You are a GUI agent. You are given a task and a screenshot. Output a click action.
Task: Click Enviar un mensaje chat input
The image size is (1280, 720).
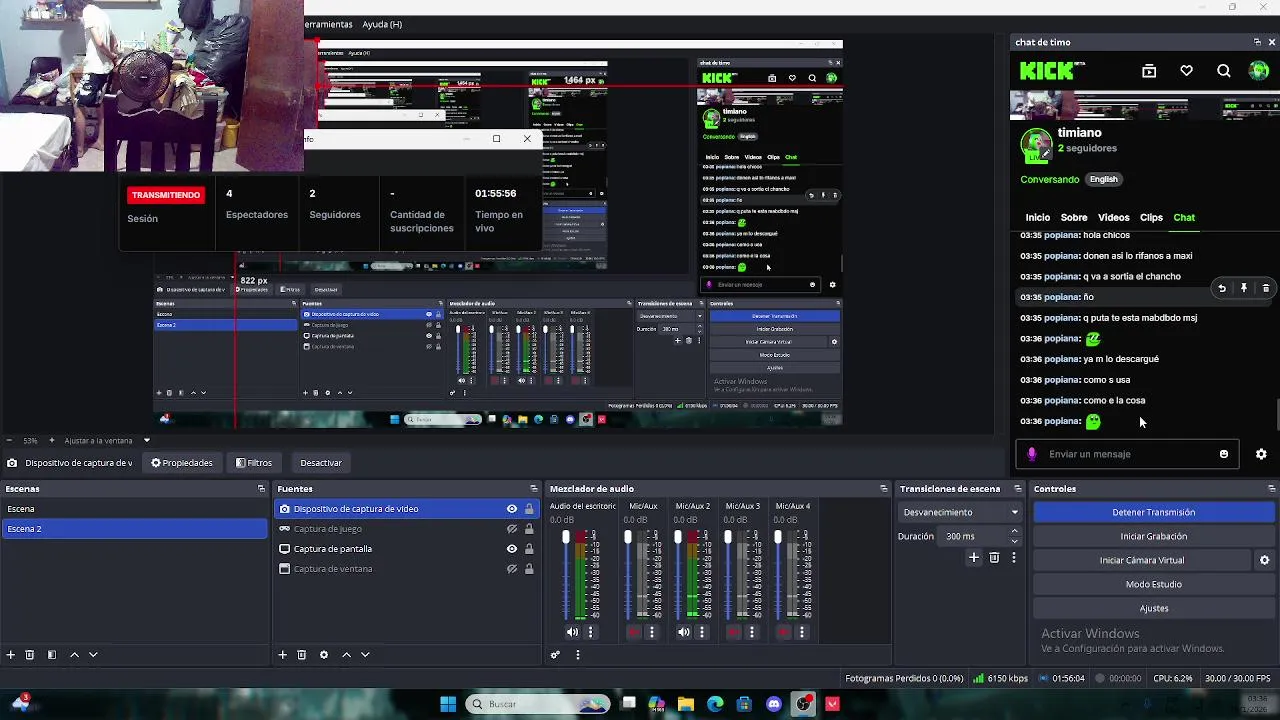pyautogui.click(x=1125, y=454)
